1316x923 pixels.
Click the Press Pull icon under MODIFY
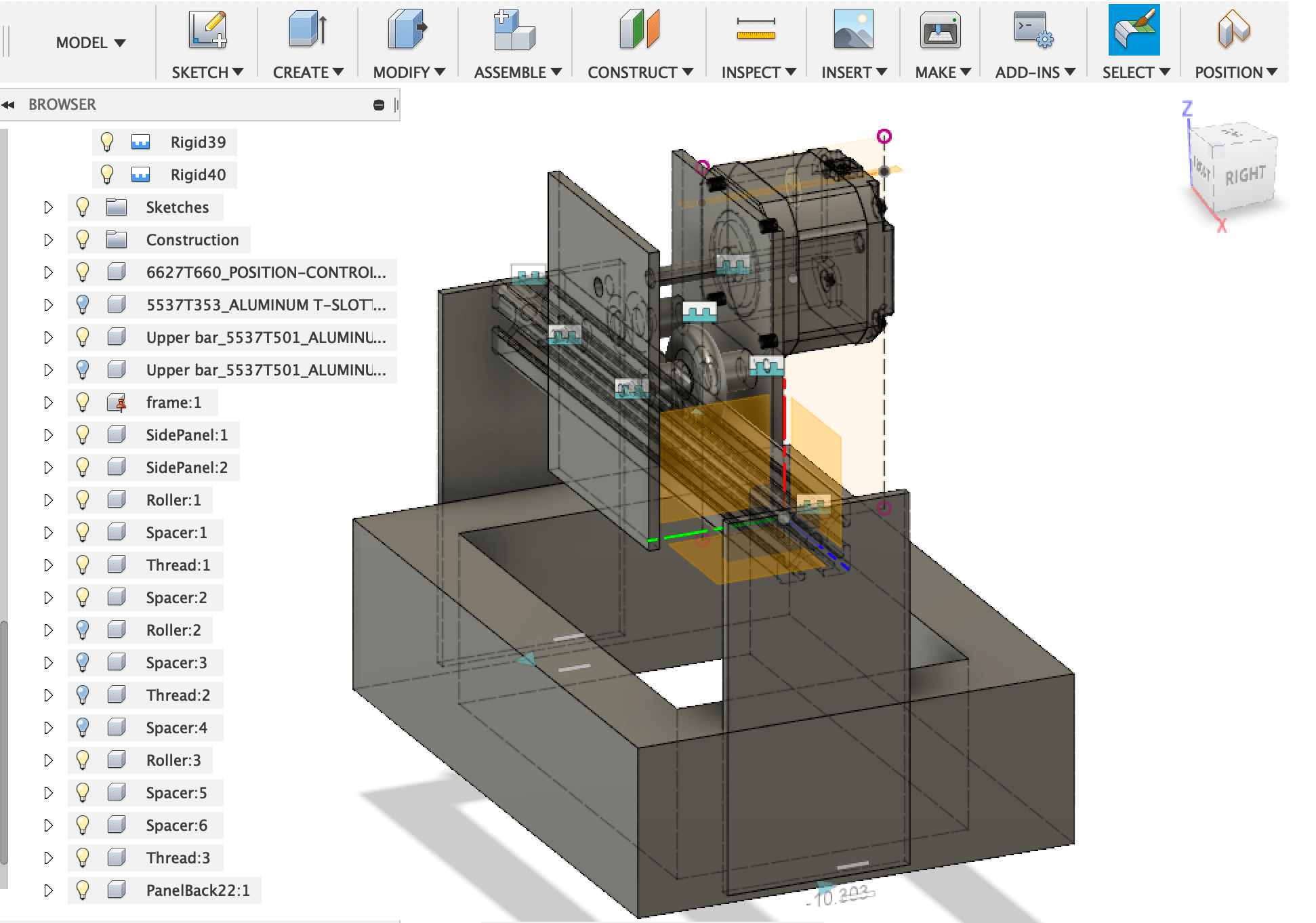pos(407,30)
